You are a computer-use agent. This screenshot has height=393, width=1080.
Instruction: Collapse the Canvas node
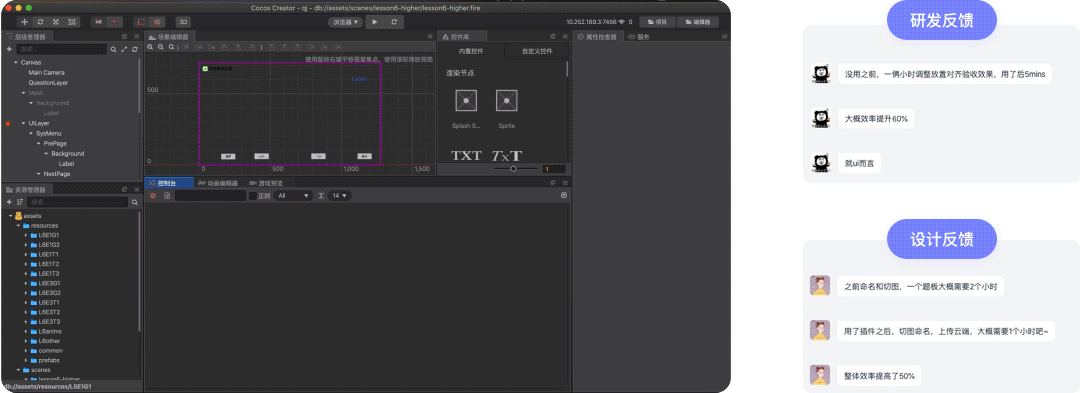coord(15,63)
